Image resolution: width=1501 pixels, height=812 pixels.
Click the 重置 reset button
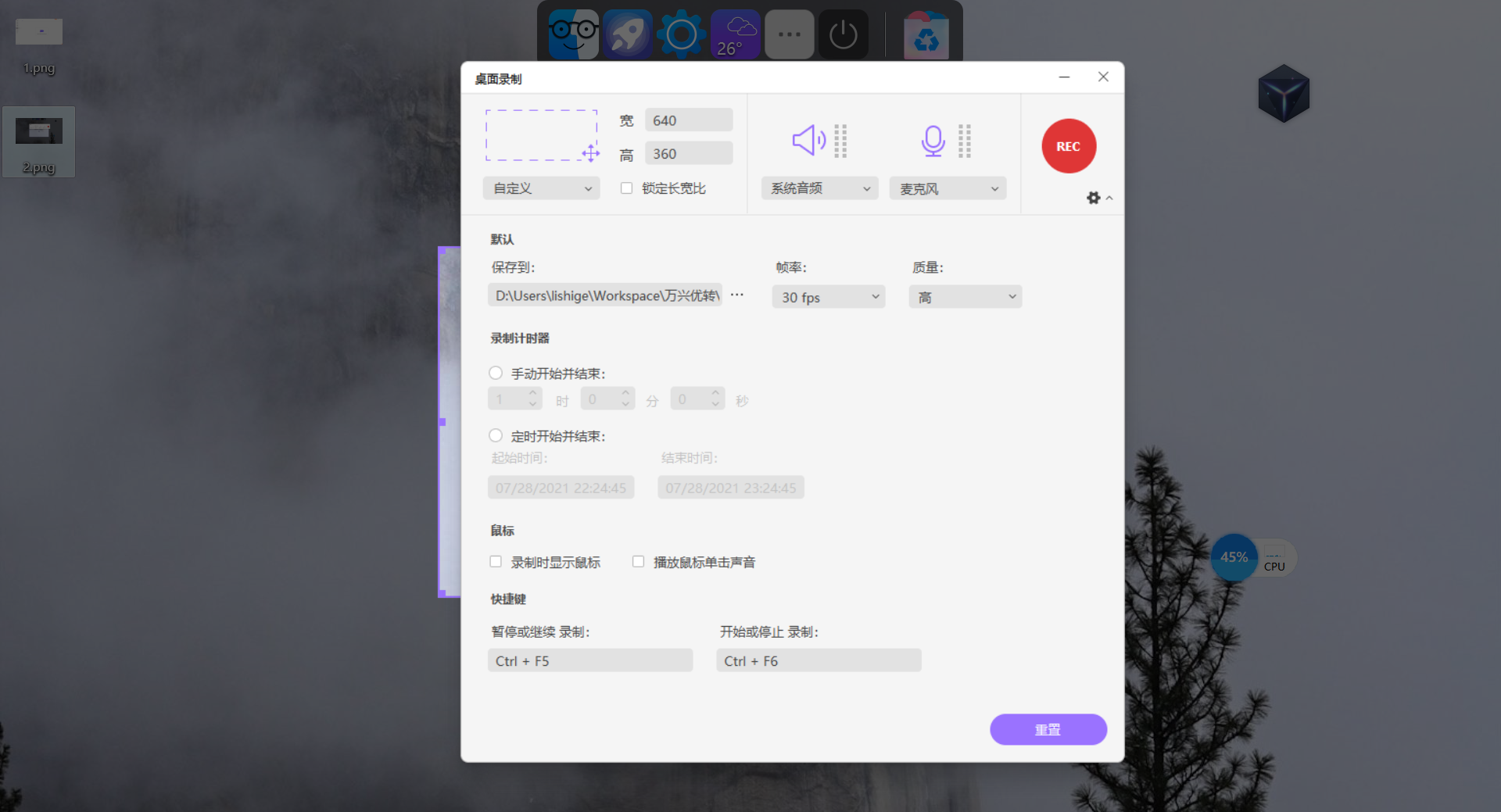(1048, 729)
